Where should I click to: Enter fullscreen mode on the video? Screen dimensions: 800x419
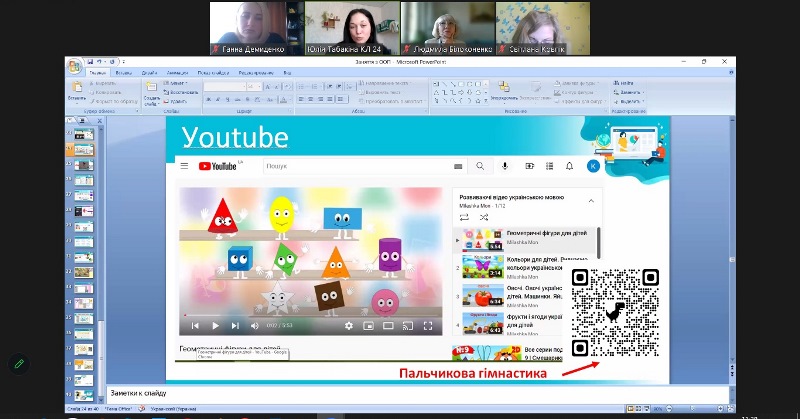(427, 326)
